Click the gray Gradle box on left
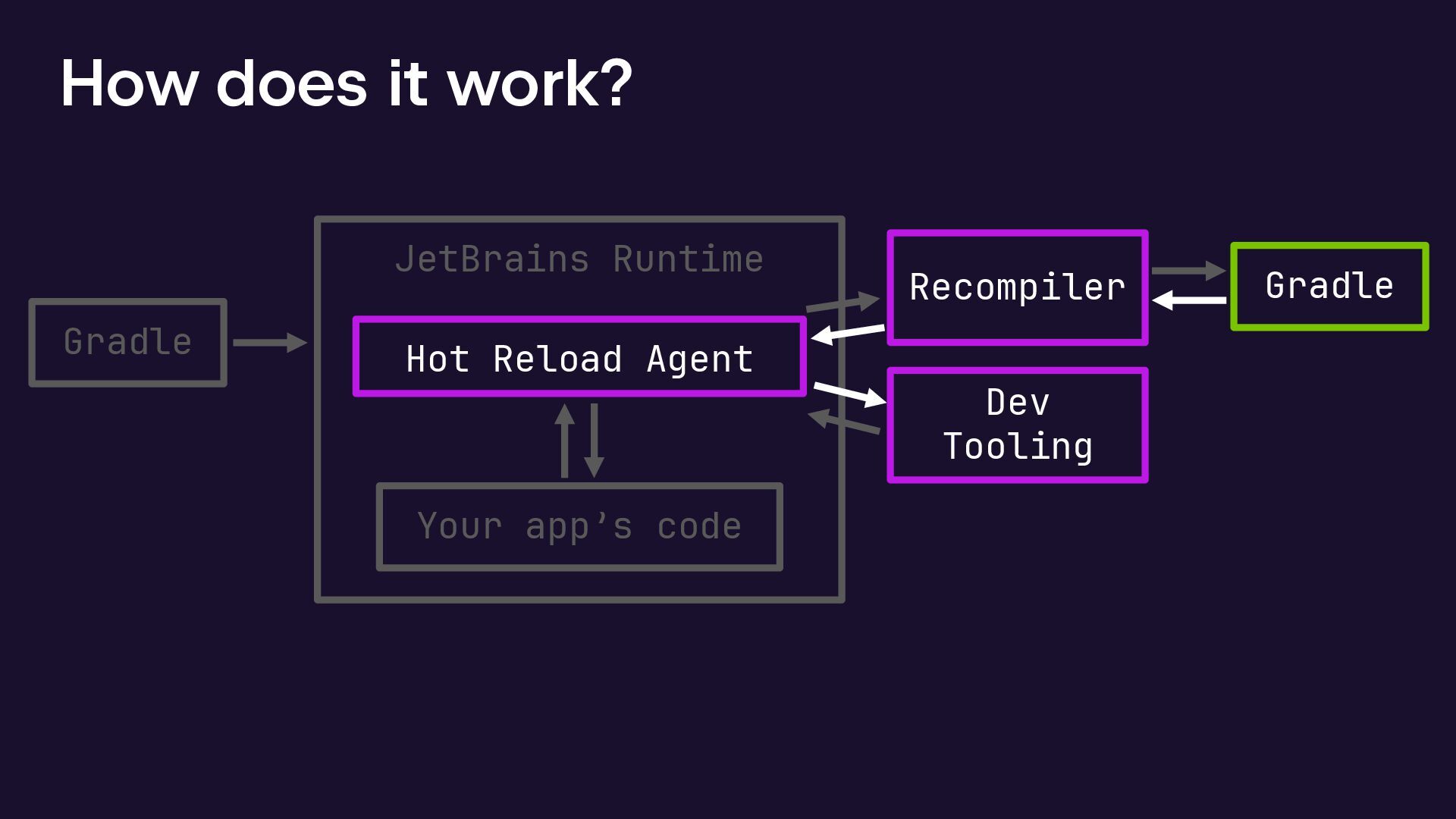Screen dimensions: 1456x819 [x=127, y=342]
